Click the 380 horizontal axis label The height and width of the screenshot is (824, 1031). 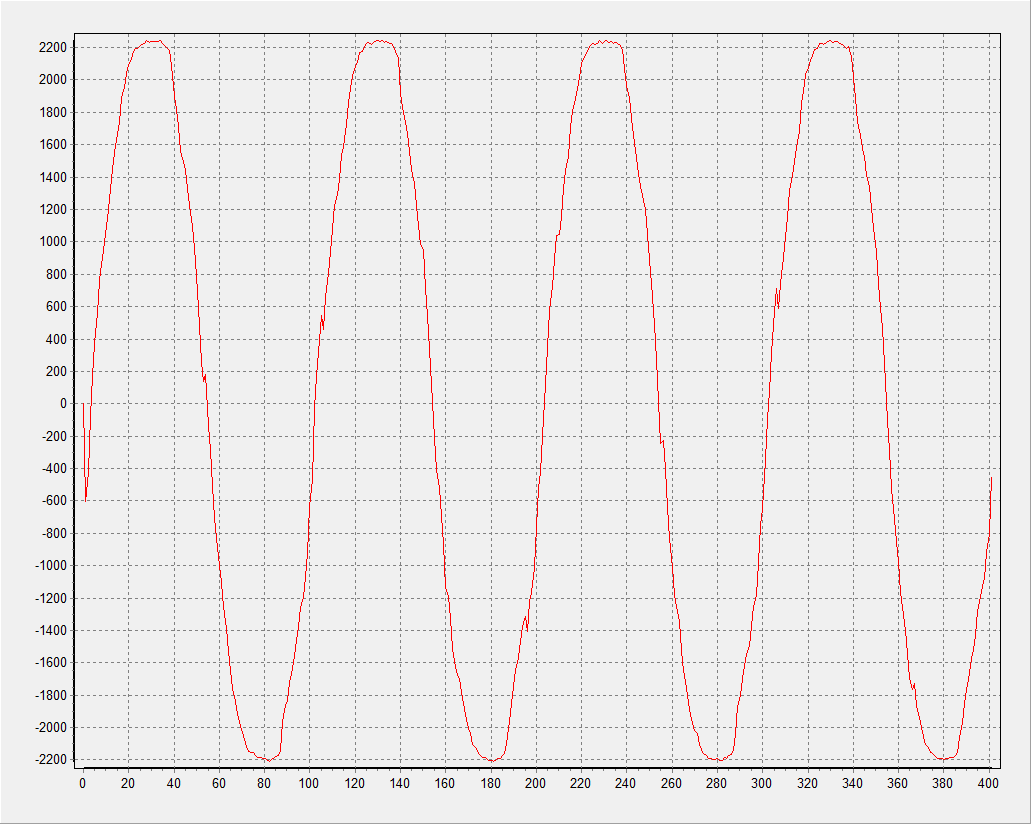click(x=943, y=783)
